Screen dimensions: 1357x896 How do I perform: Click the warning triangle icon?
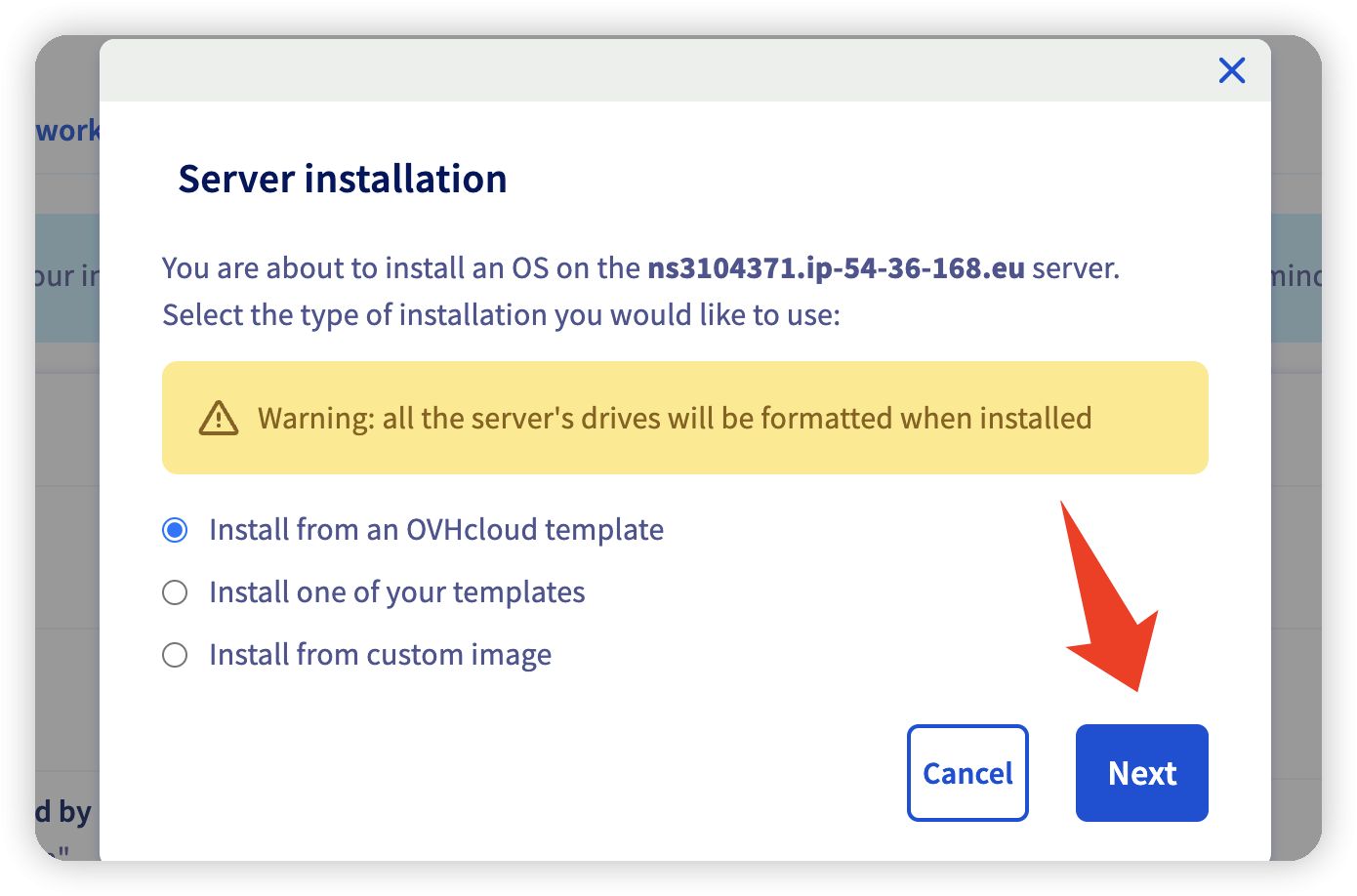(x=218, y=418)
